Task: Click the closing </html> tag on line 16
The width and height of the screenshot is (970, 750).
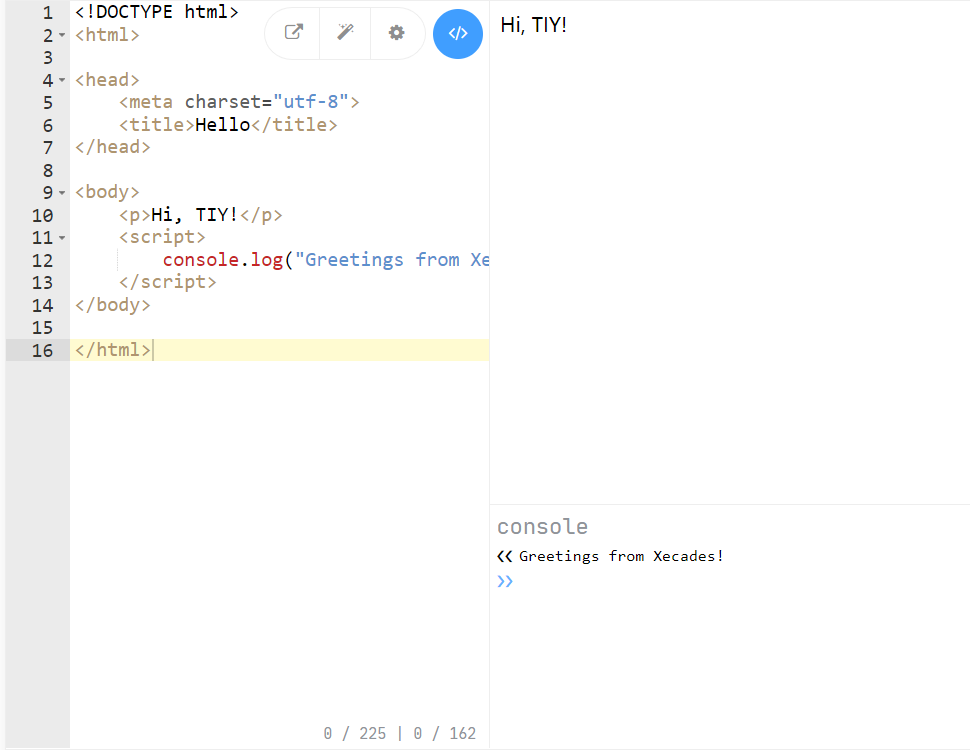Action: tap(113, 350)
